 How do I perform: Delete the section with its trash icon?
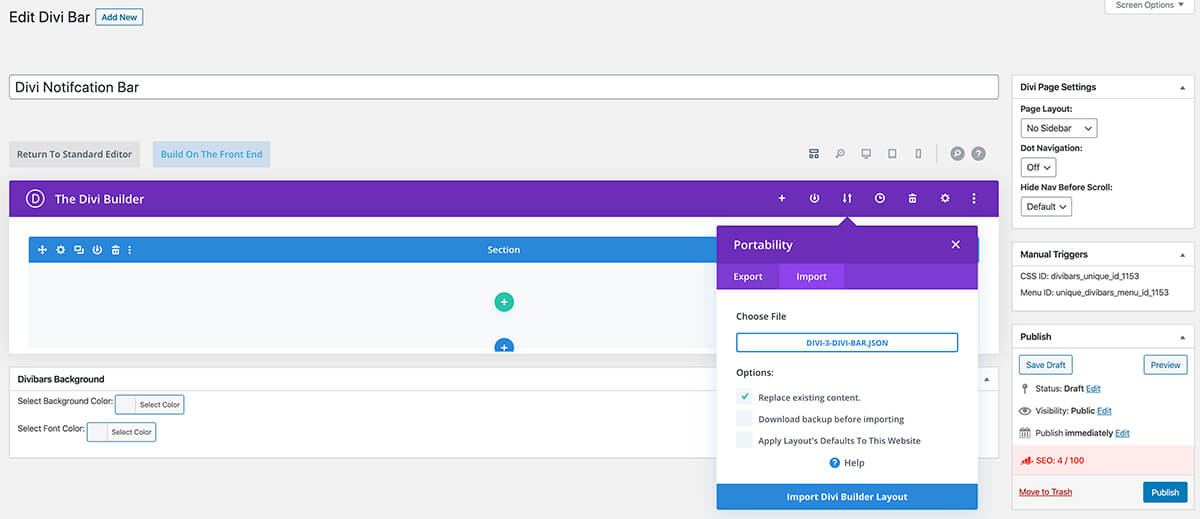pyautogui.click(x=115, y=249)
